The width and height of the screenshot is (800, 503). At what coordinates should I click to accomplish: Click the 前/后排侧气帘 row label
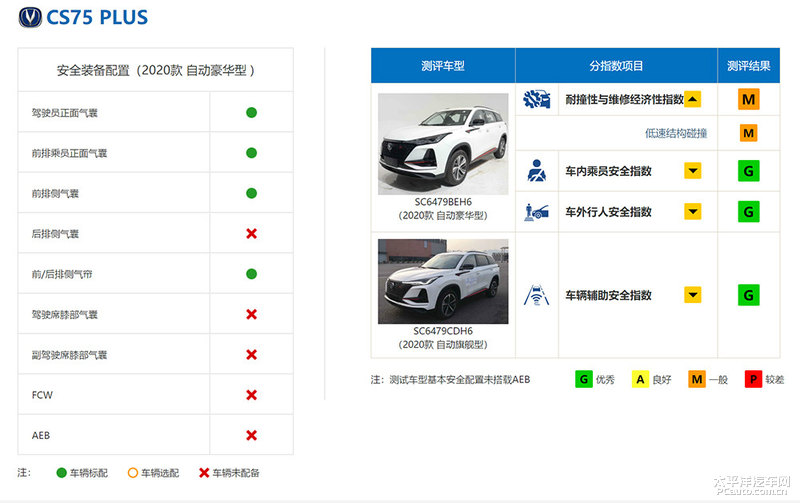pyautogui.click(x=62, y=274)
